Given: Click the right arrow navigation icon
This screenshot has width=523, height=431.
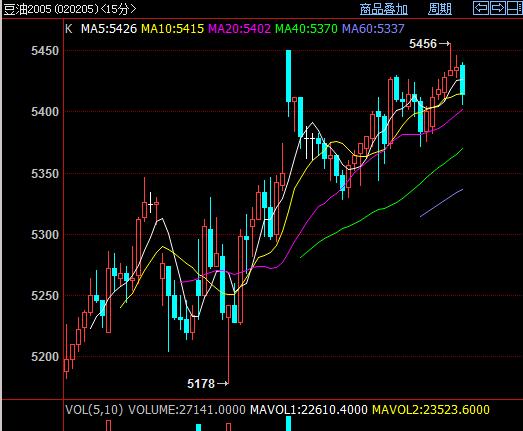Looking at the screenshot, I should (x=497, y=8).
